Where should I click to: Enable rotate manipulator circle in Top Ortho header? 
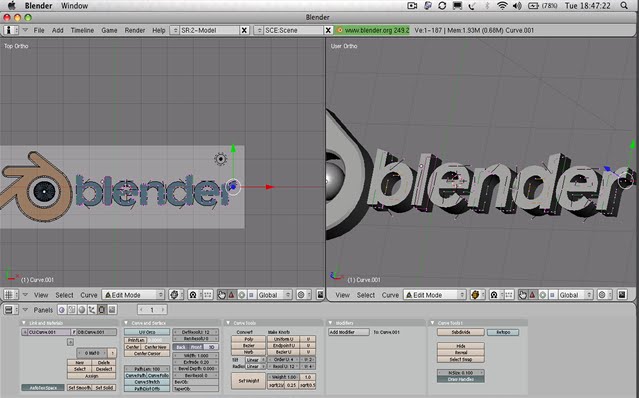pyautogui.click(x=242, y=295)
